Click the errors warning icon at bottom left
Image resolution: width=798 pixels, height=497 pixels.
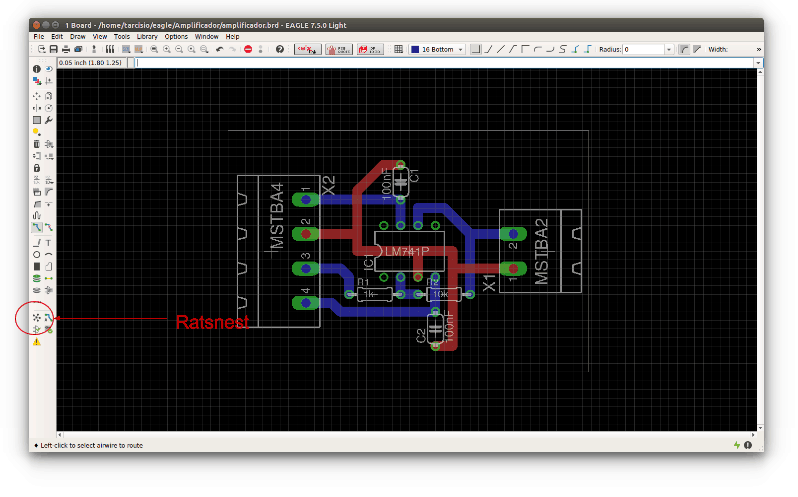37,341
